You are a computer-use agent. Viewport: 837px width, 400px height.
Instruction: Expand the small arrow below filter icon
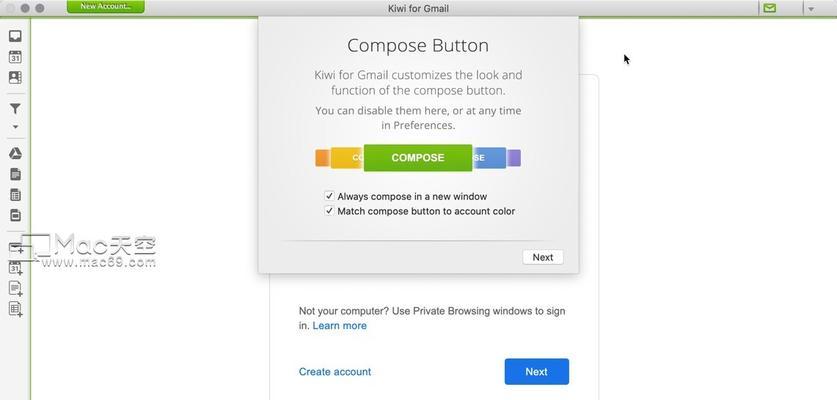[15, 127]
